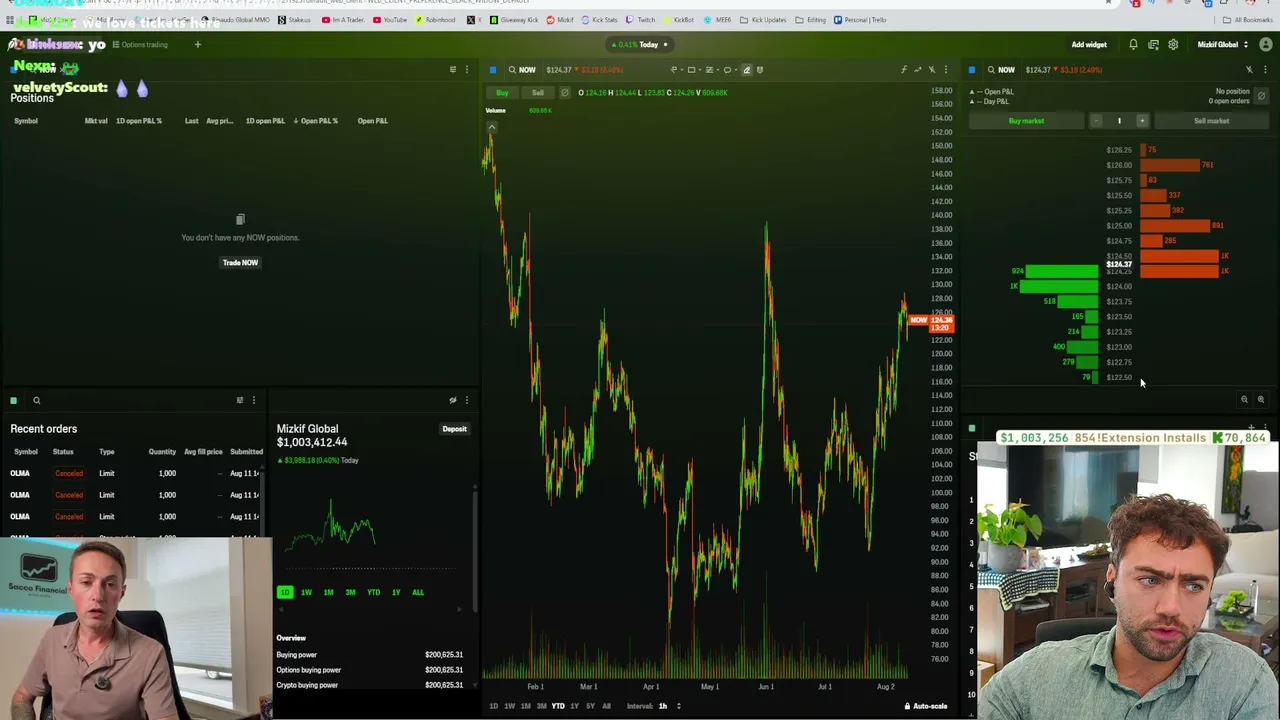This screenshot has width=1280, height=720.
Task: Search within the recent orders widget
Action: [36, 401]
